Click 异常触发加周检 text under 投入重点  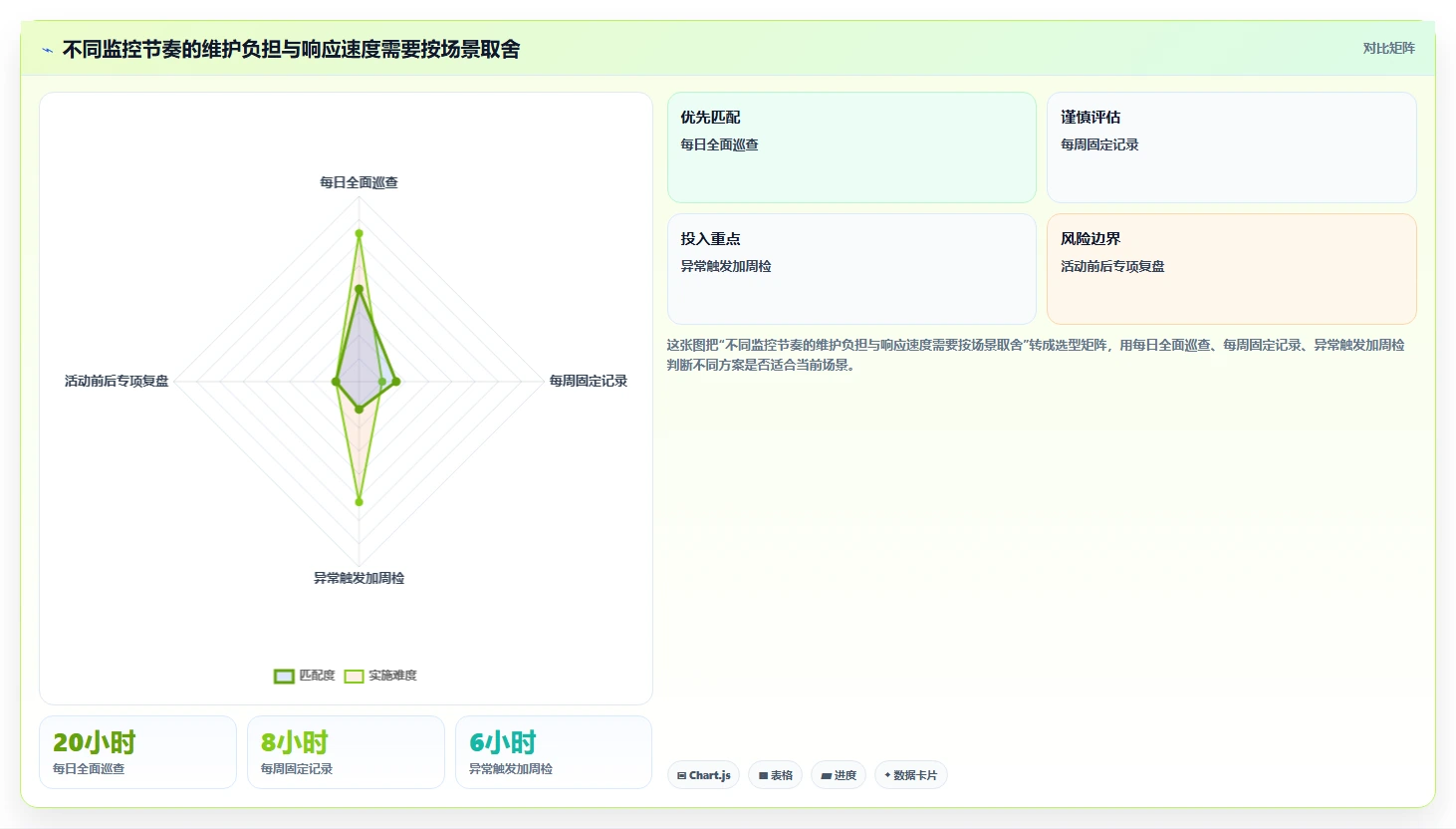tap(726, 266)
